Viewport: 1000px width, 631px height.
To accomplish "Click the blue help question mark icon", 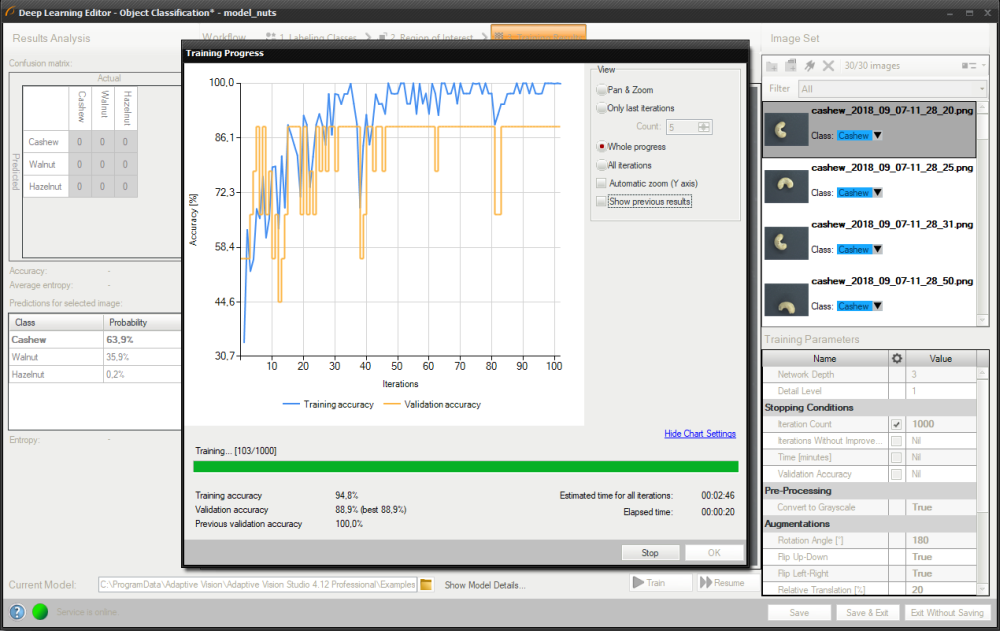I will [x=17, y=612].
